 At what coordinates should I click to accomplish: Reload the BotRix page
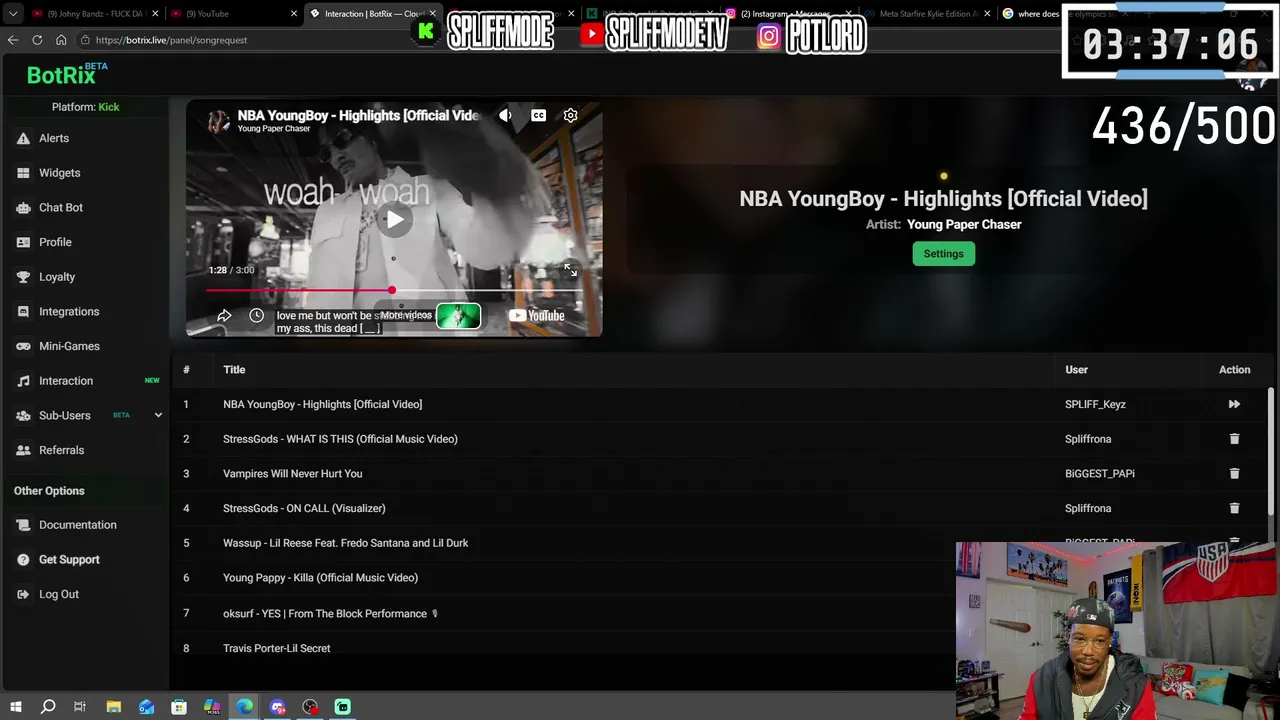[37, 40]
